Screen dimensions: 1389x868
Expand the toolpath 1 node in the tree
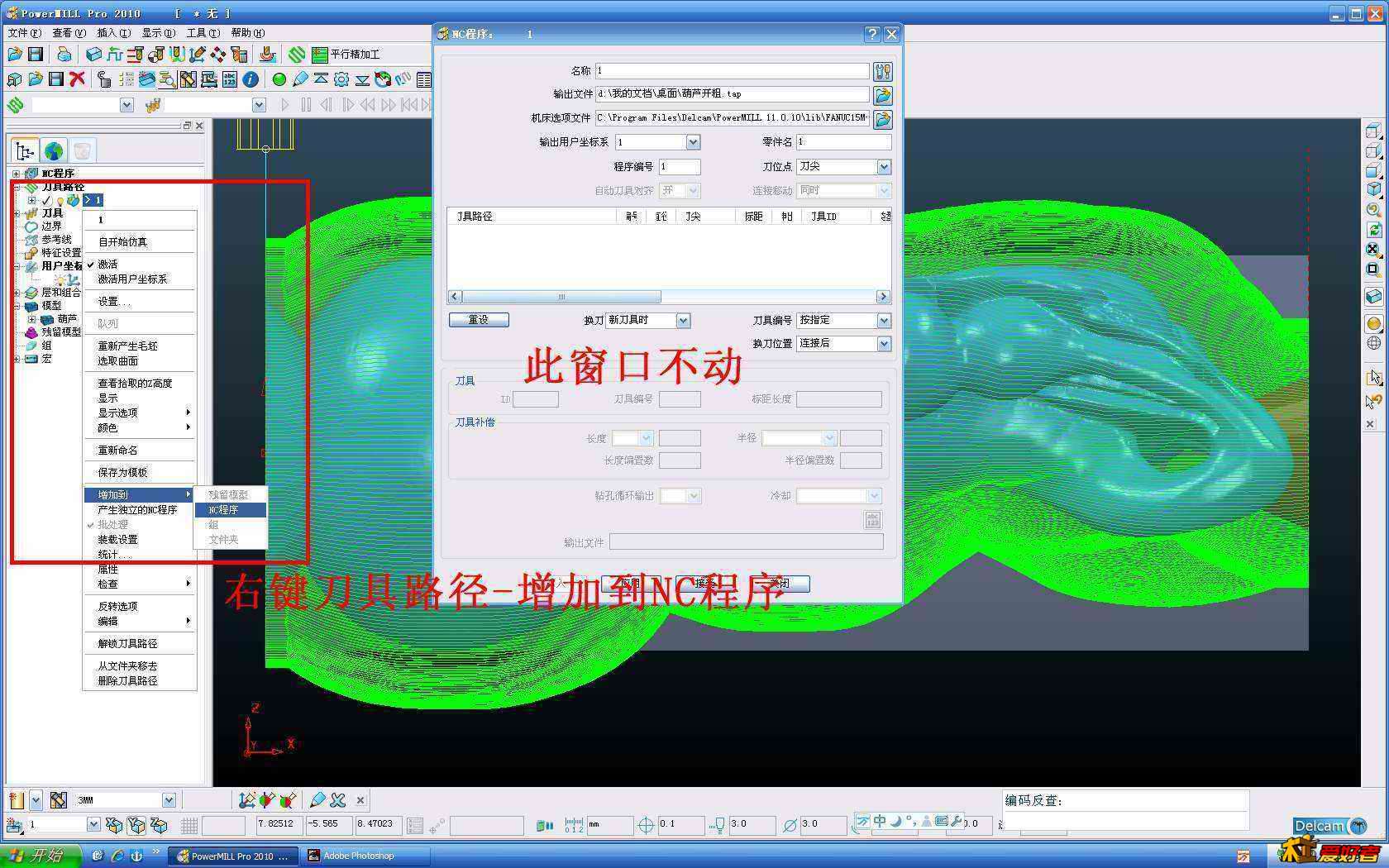coord(31,200)
